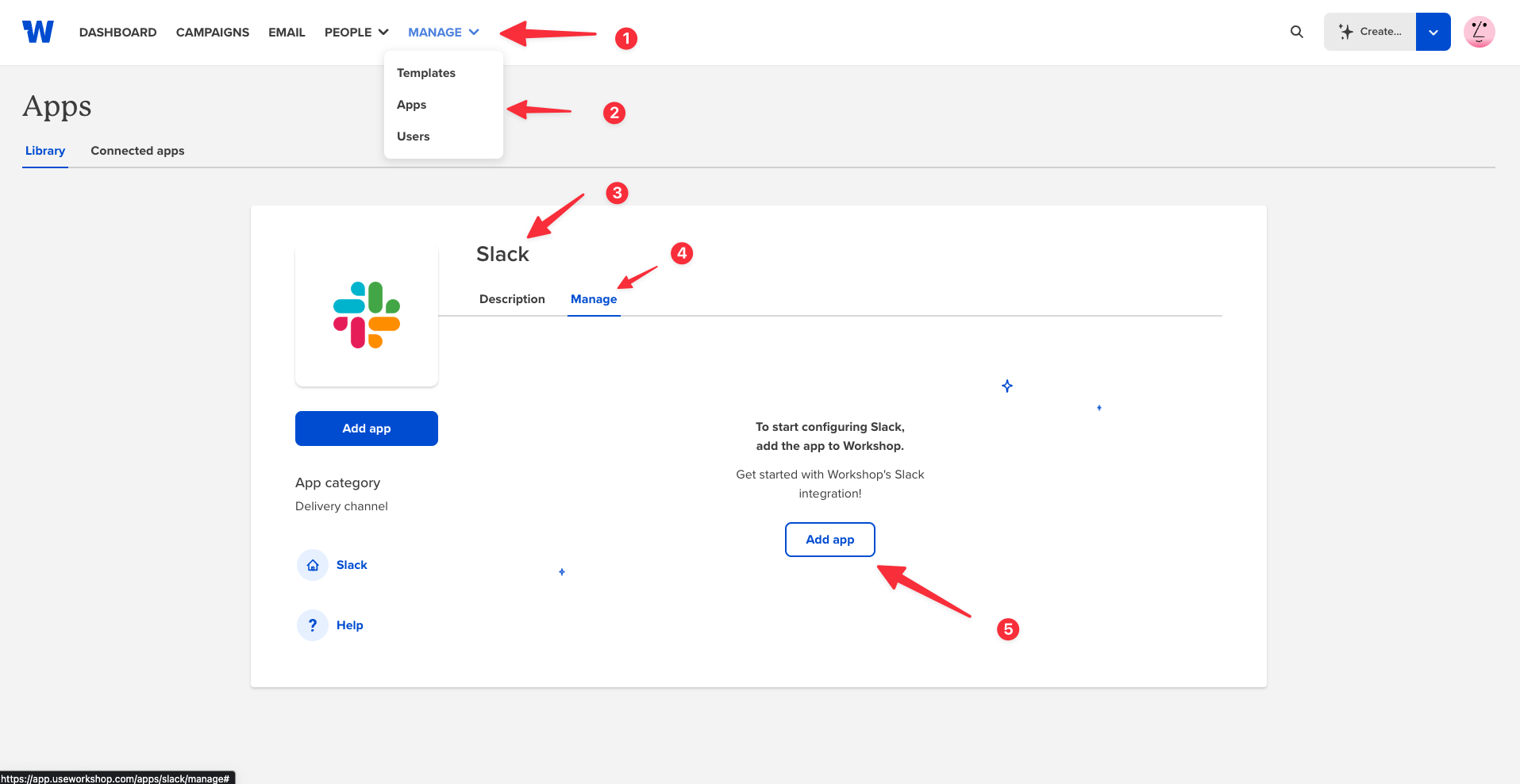Open the user avatar menu
Viewport: 1520px width, 784px height.
1480,32
